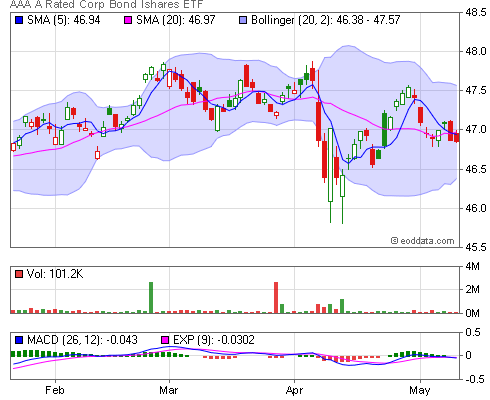
Task: Select the Apr label on the time axis
Action: [x=294, y=390]
